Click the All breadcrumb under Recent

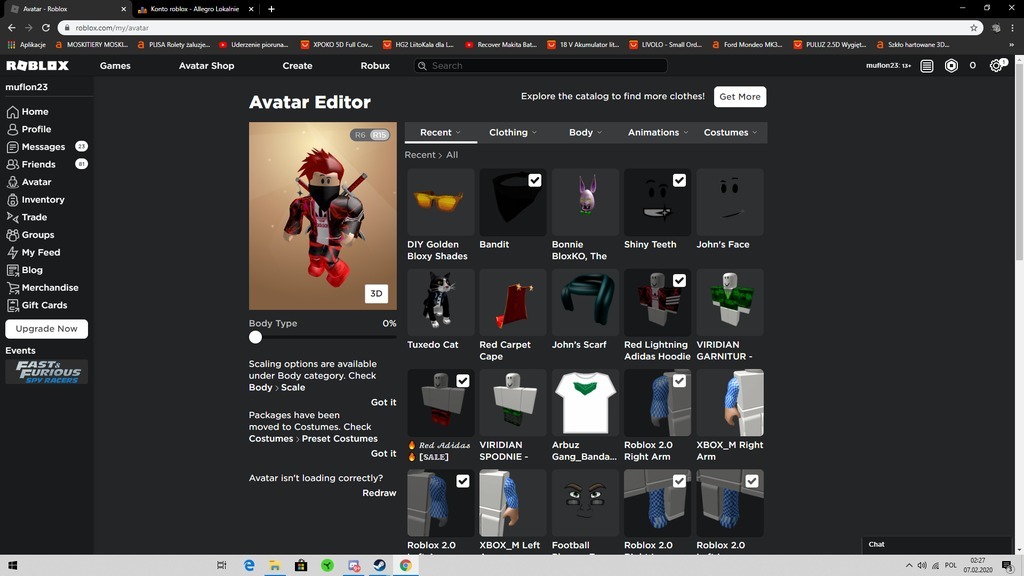point(452,155)
